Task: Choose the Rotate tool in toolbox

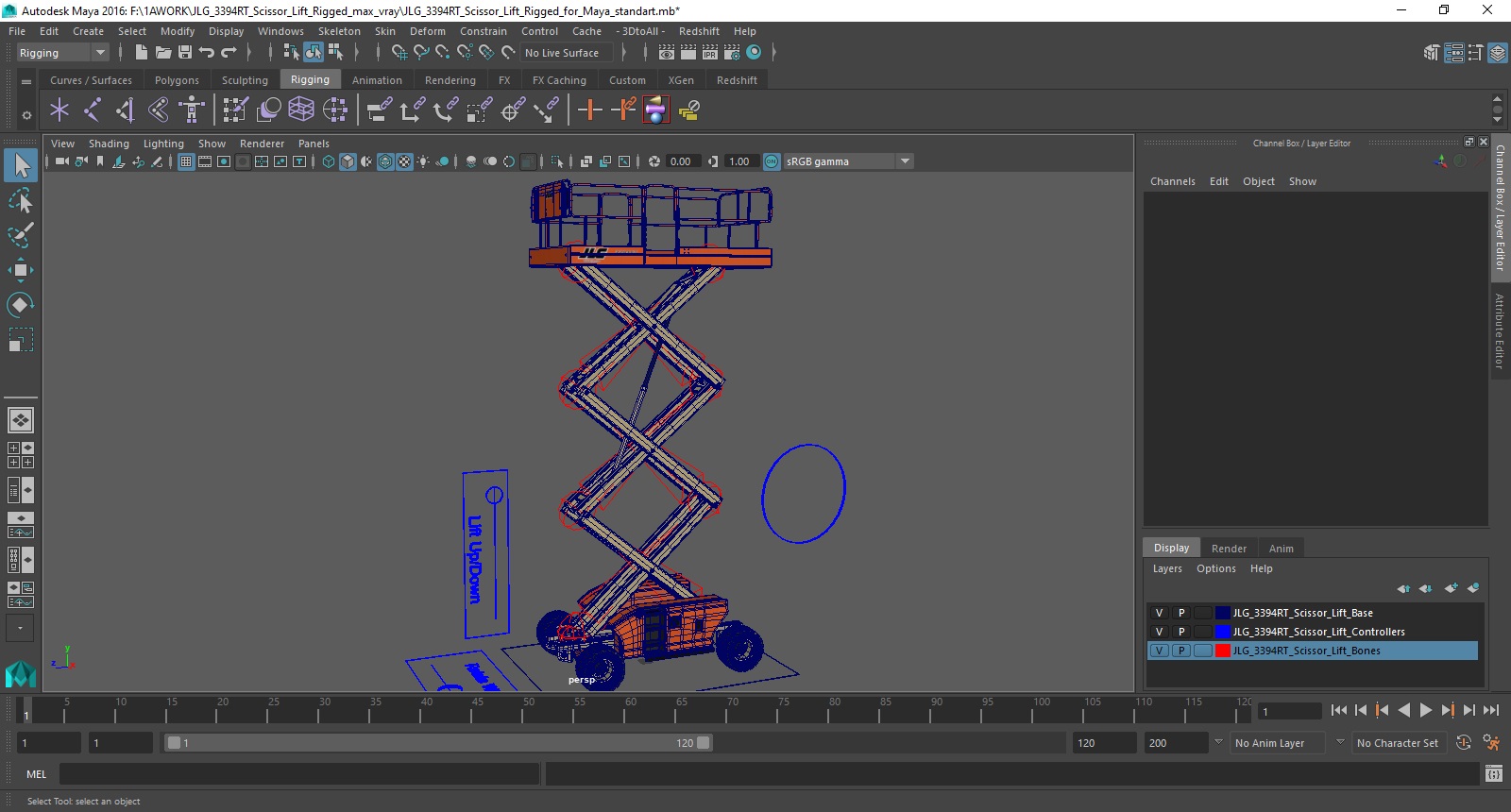Action: click(x=21, y=304)
